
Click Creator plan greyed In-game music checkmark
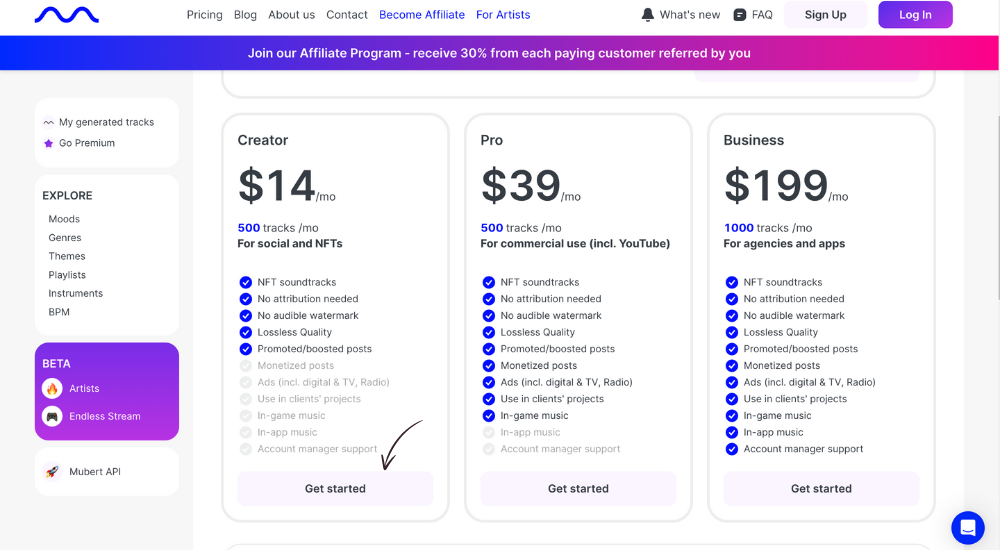(x=246, y=415)
